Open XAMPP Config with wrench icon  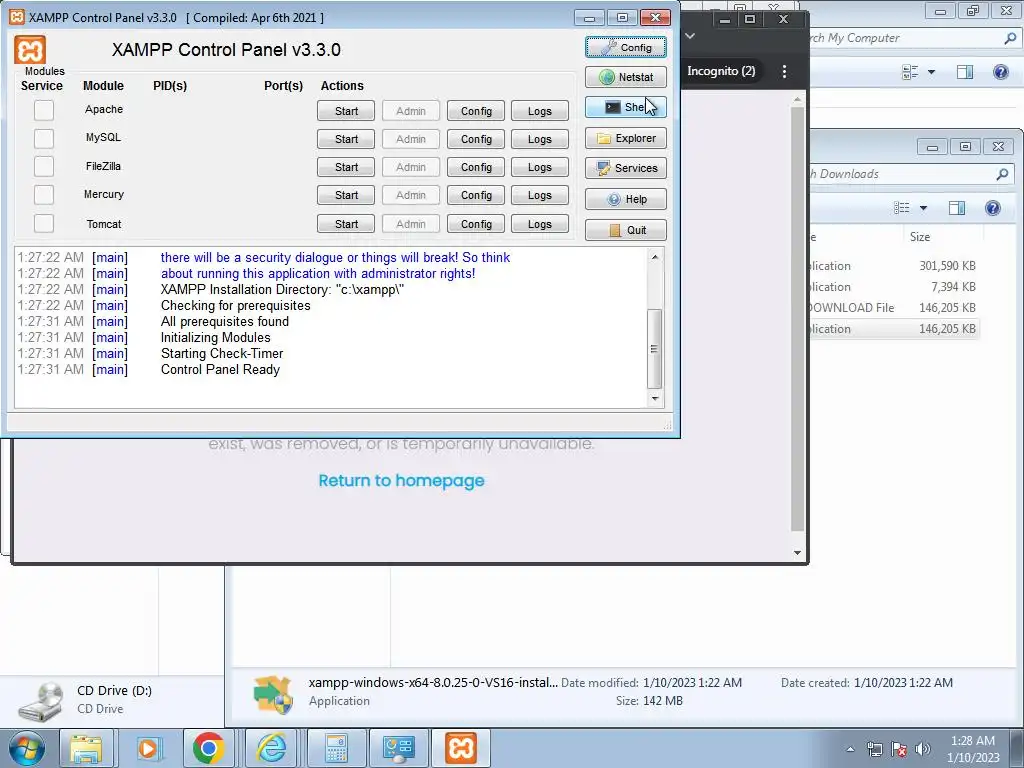pyautogui.click(x=626, y=47)
